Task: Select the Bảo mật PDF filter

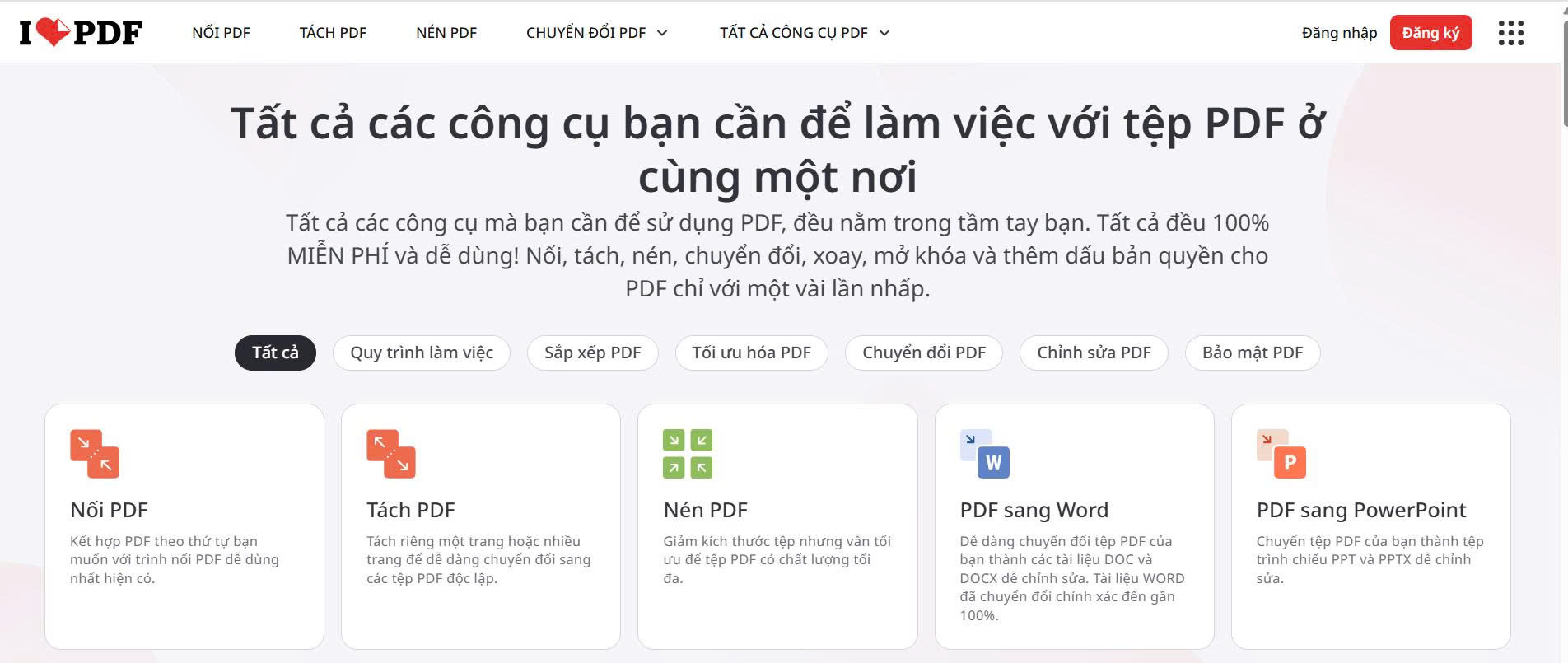Action: pyautogui.click(x=1253, y=353)
